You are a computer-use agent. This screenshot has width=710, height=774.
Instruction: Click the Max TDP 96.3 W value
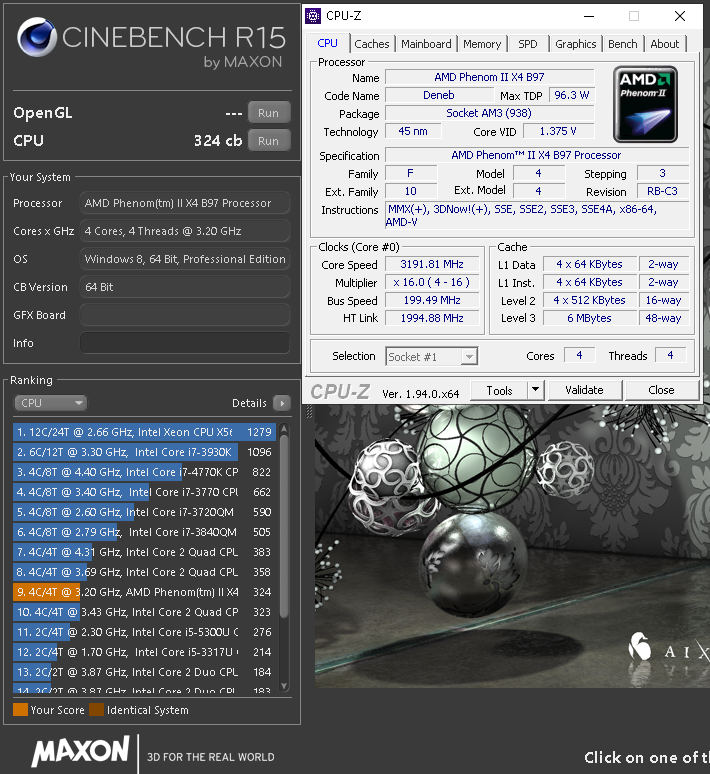click(x=572, y=95)
